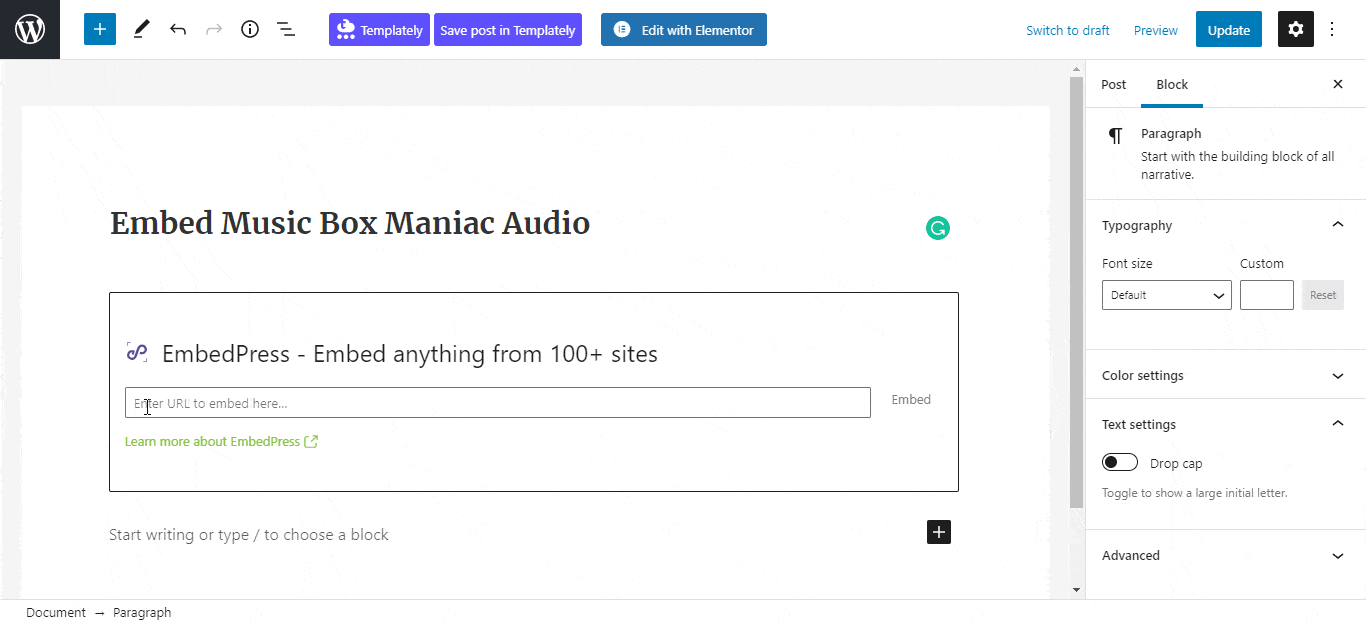Expand the Color settings section
The height and width of the screenshot is (621, 1366).
click(1338, 375)
